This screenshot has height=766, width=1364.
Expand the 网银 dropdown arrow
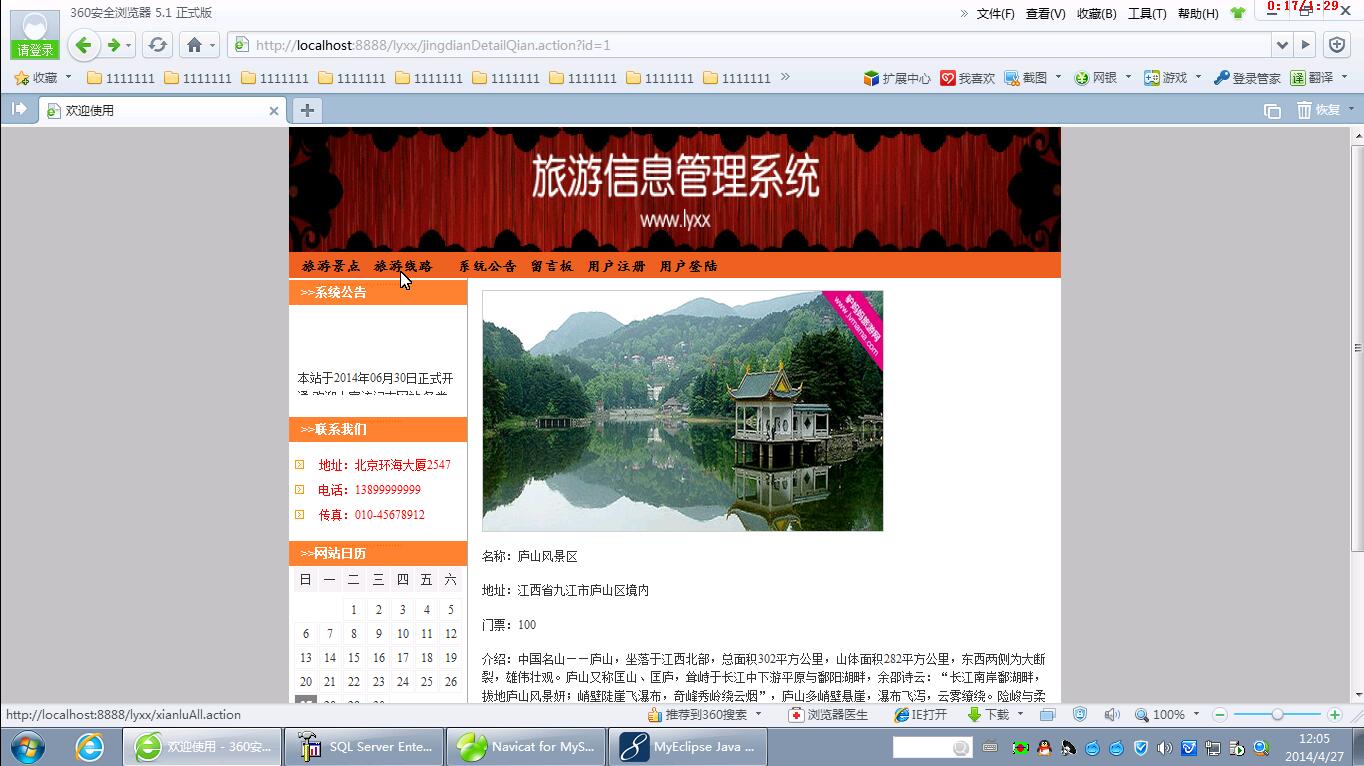1128,77
